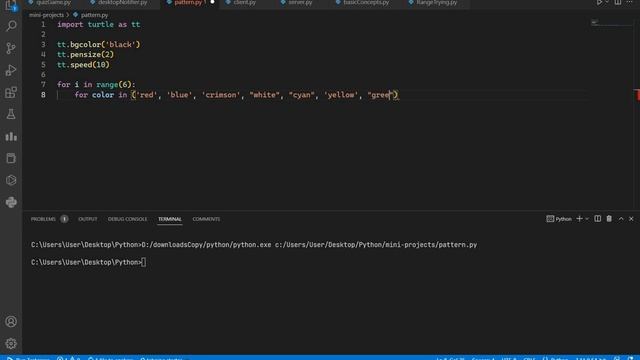Click the editor minimap
This screenshot has width=640, height=360.
point(611,22)
